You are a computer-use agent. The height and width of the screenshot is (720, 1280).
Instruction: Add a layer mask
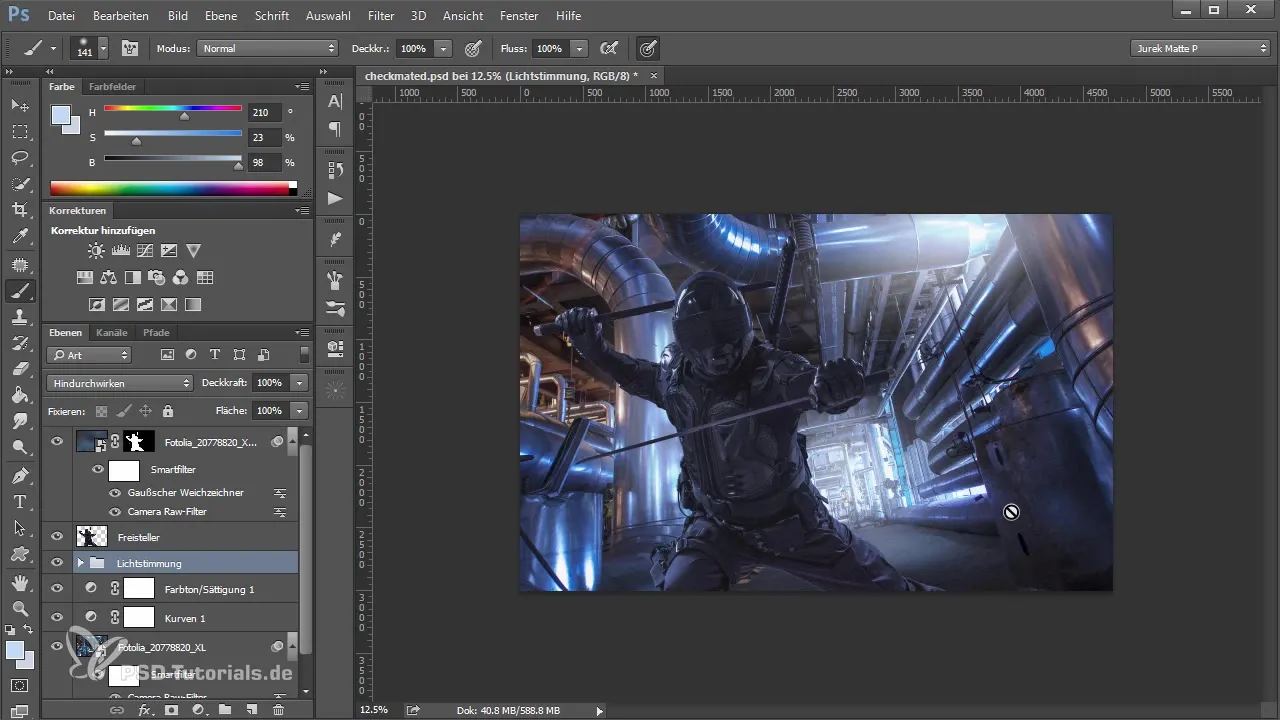coord(171,709)
